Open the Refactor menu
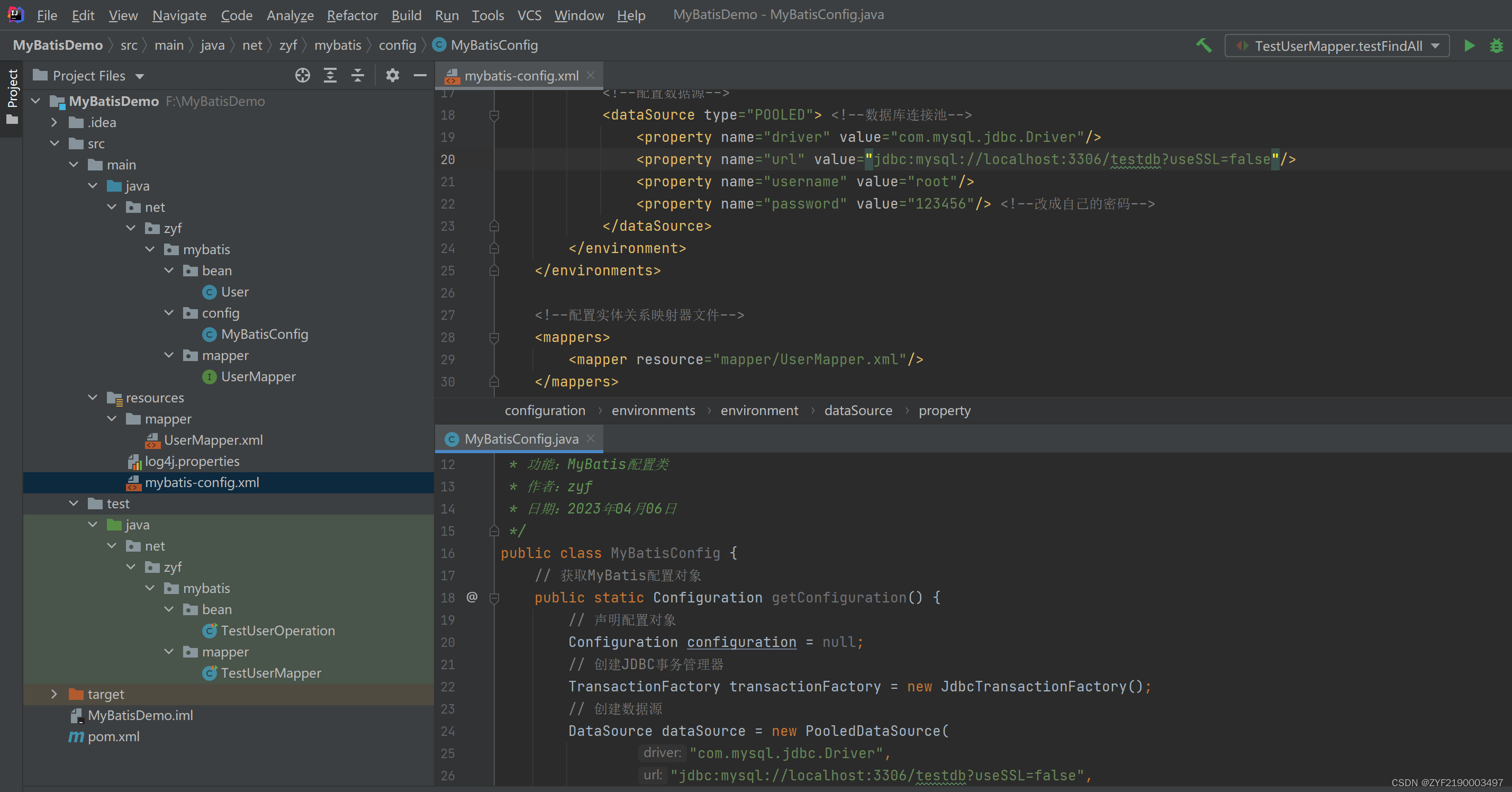Viewport: 1512px width, 792px height. [351, 15]
